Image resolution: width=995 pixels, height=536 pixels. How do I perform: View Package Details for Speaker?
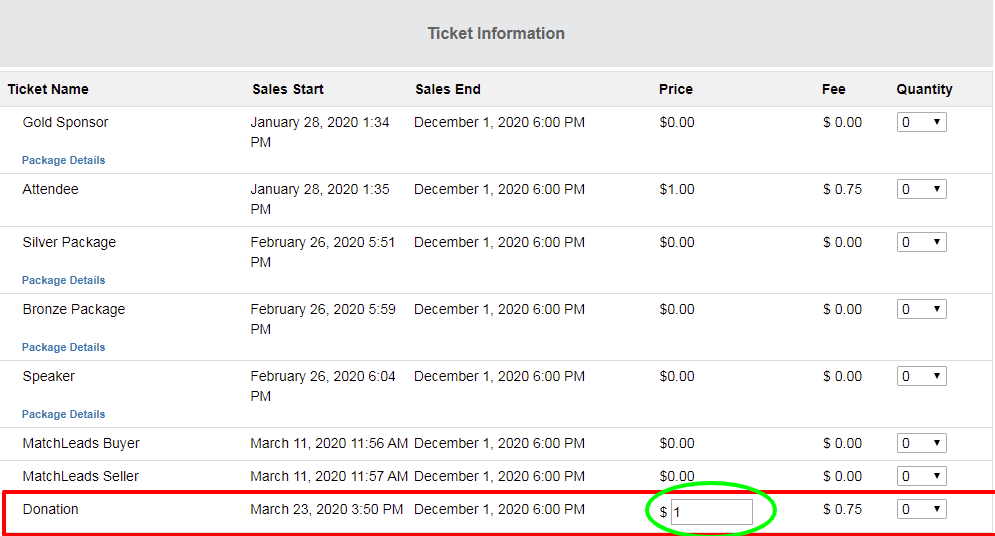click(63, 414)
